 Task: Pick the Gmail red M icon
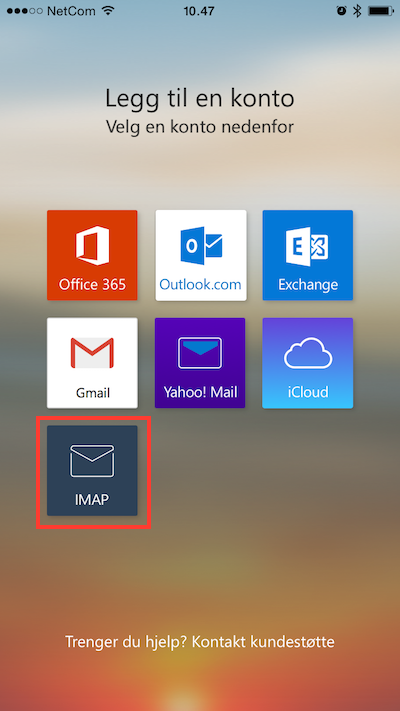point(92,353)
